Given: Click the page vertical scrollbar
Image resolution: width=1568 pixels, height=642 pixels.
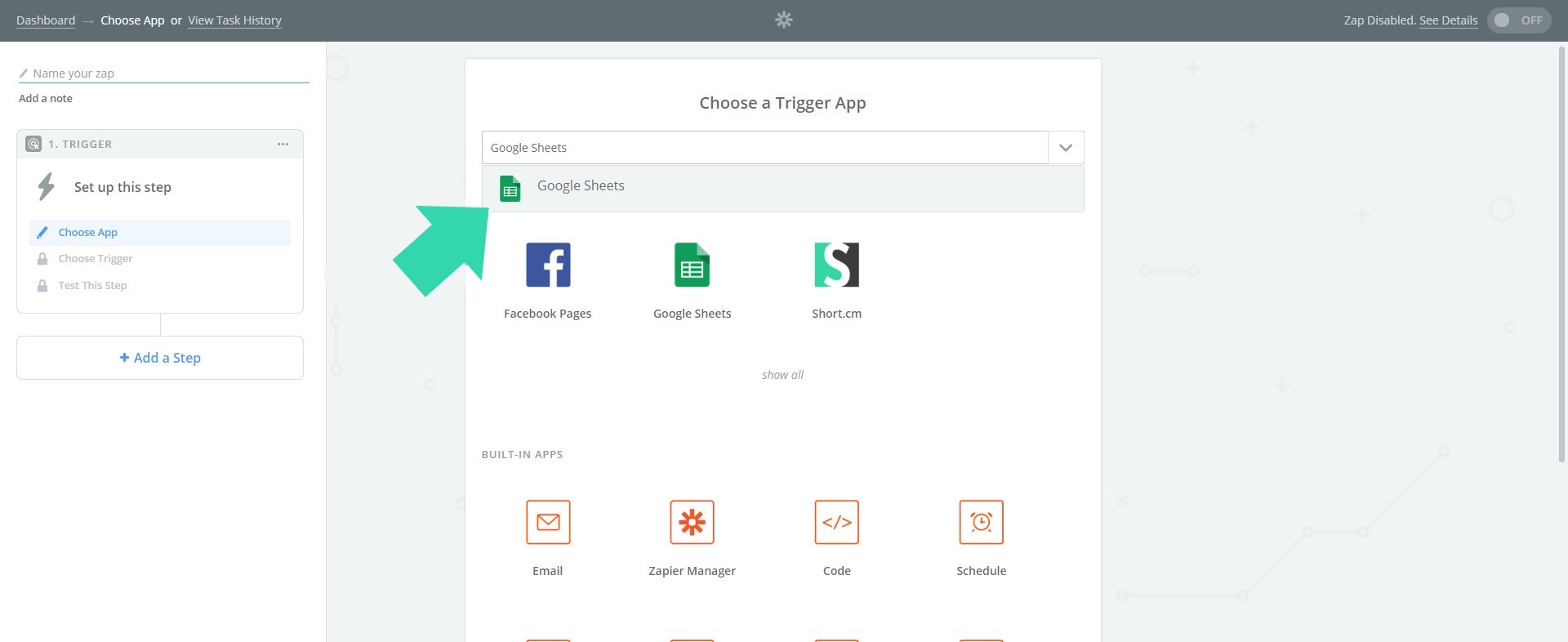Looking at the screenshot, I should 1561,253.
